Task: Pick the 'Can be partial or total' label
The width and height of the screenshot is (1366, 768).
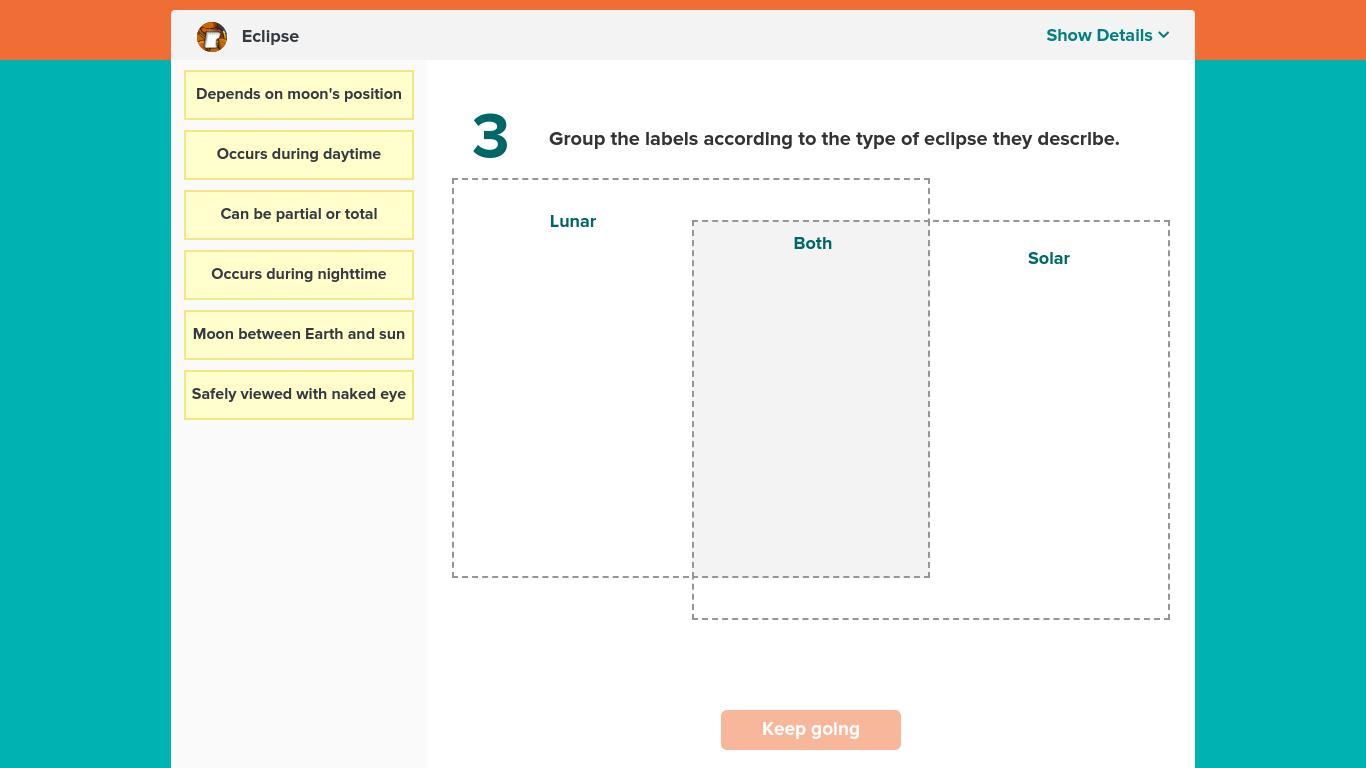Action: point(299,215)
